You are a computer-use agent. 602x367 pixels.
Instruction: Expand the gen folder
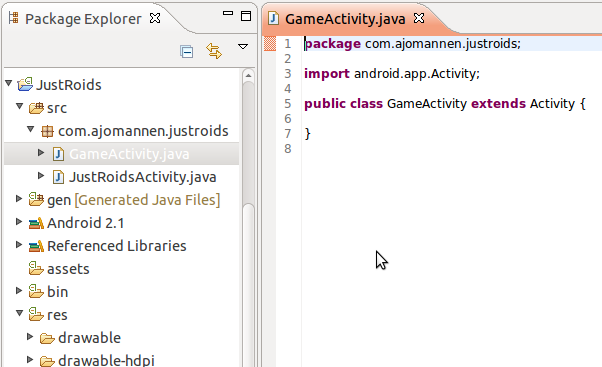coord(19,198)
